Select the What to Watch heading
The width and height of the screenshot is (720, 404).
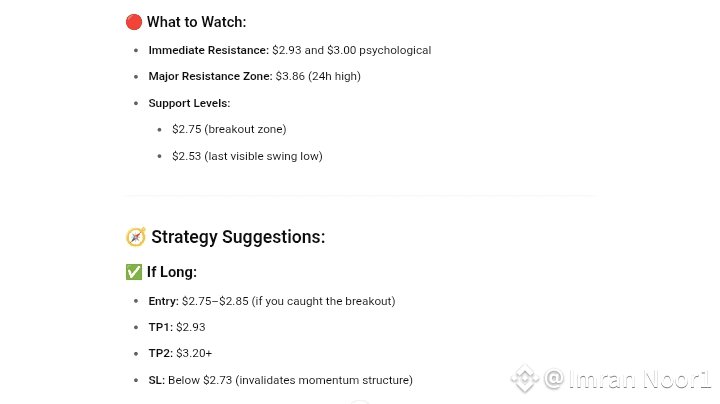tap(196, 21)
